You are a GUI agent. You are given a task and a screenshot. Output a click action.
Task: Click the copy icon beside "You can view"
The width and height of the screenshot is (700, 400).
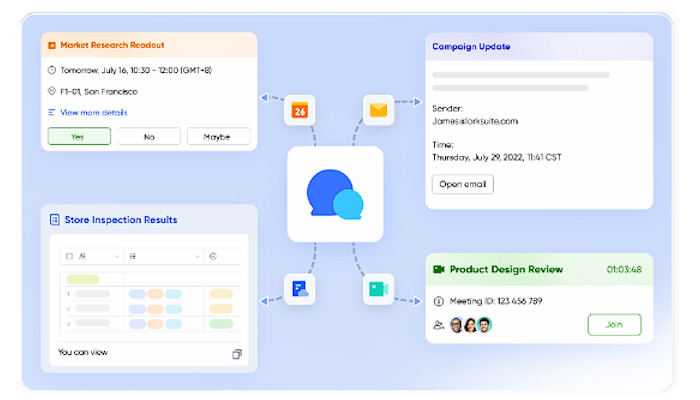click(237, 353)
